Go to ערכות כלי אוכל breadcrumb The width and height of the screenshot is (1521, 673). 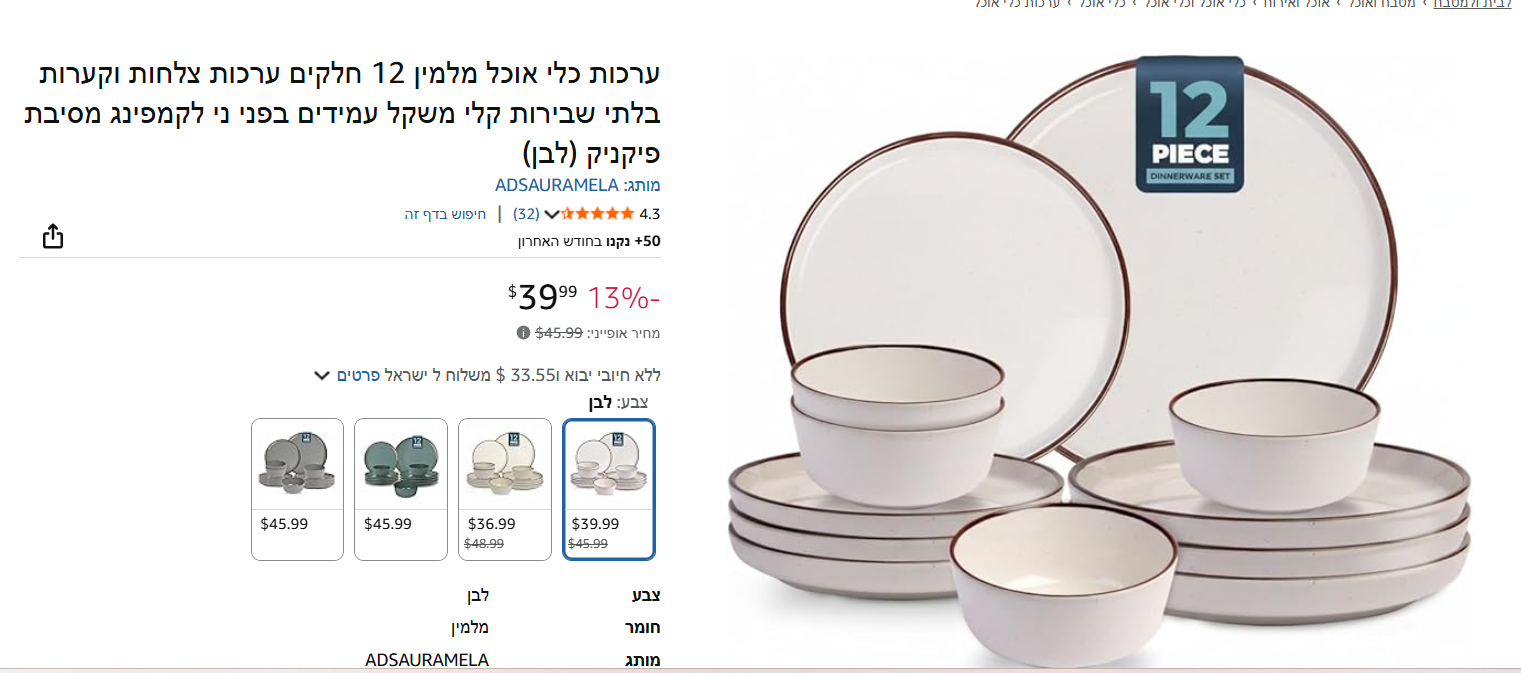point(1019,3)
